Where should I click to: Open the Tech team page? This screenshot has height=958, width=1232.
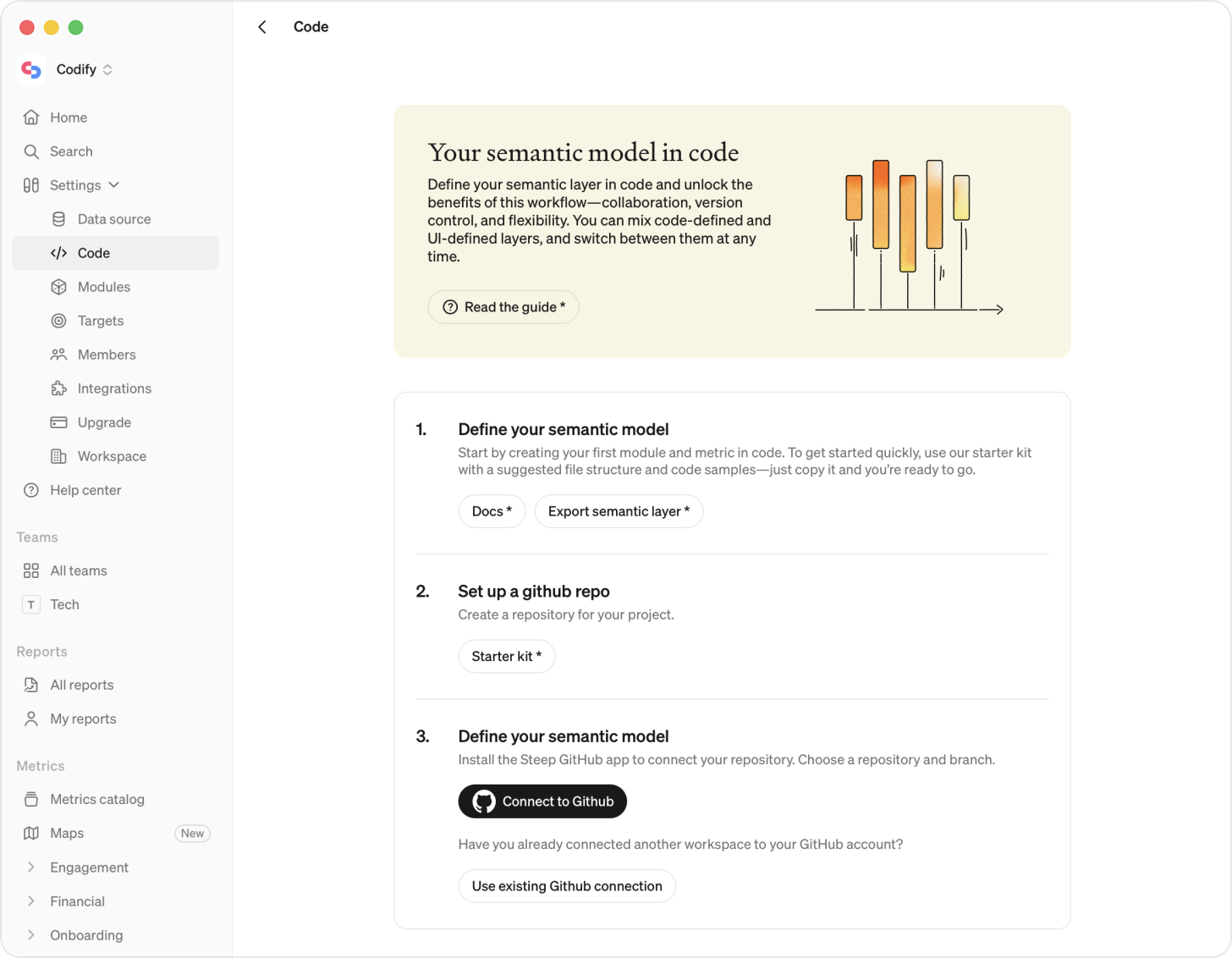click(x=64, y=604)
